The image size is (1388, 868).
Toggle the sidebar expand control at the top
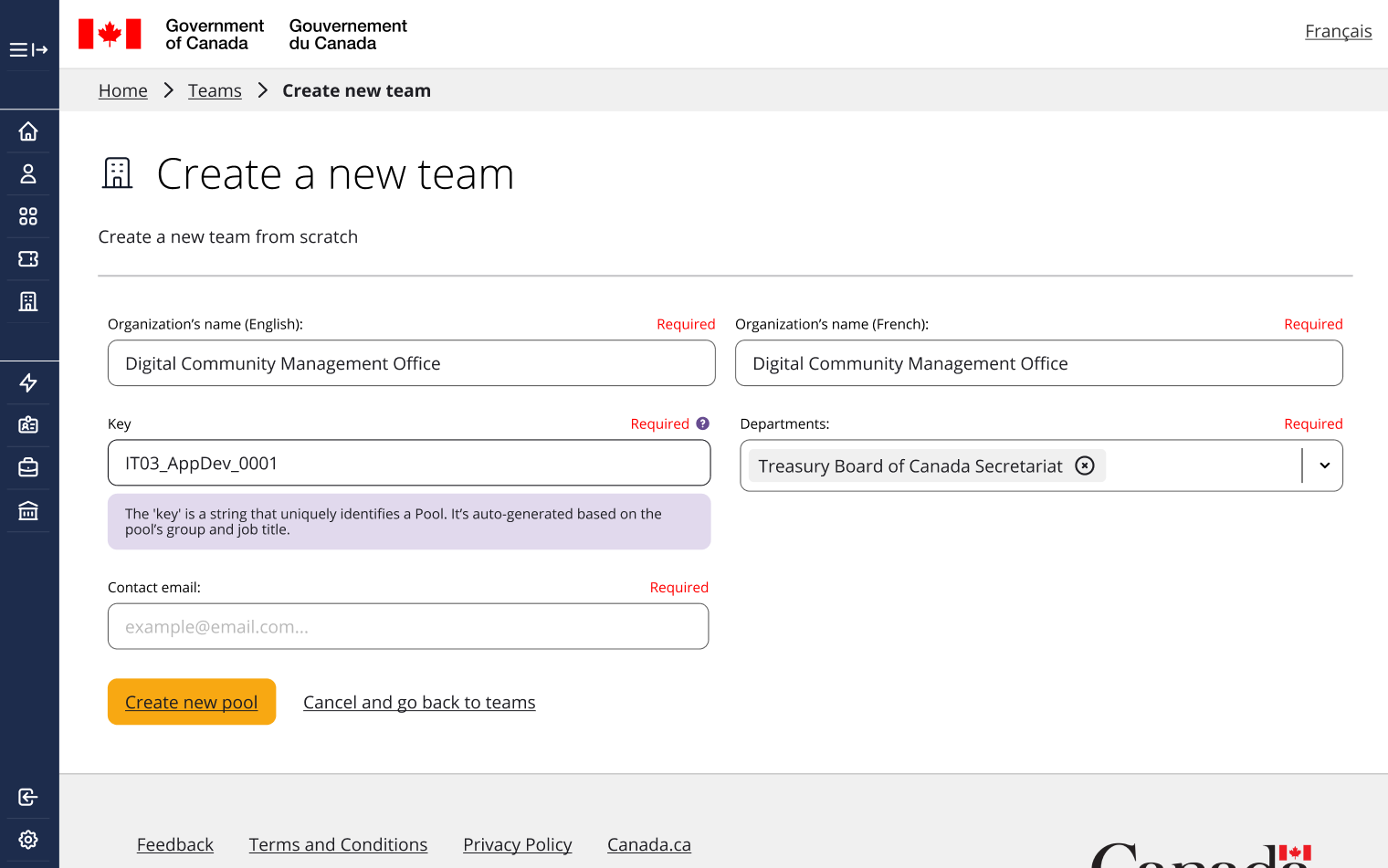coord(28,49)
